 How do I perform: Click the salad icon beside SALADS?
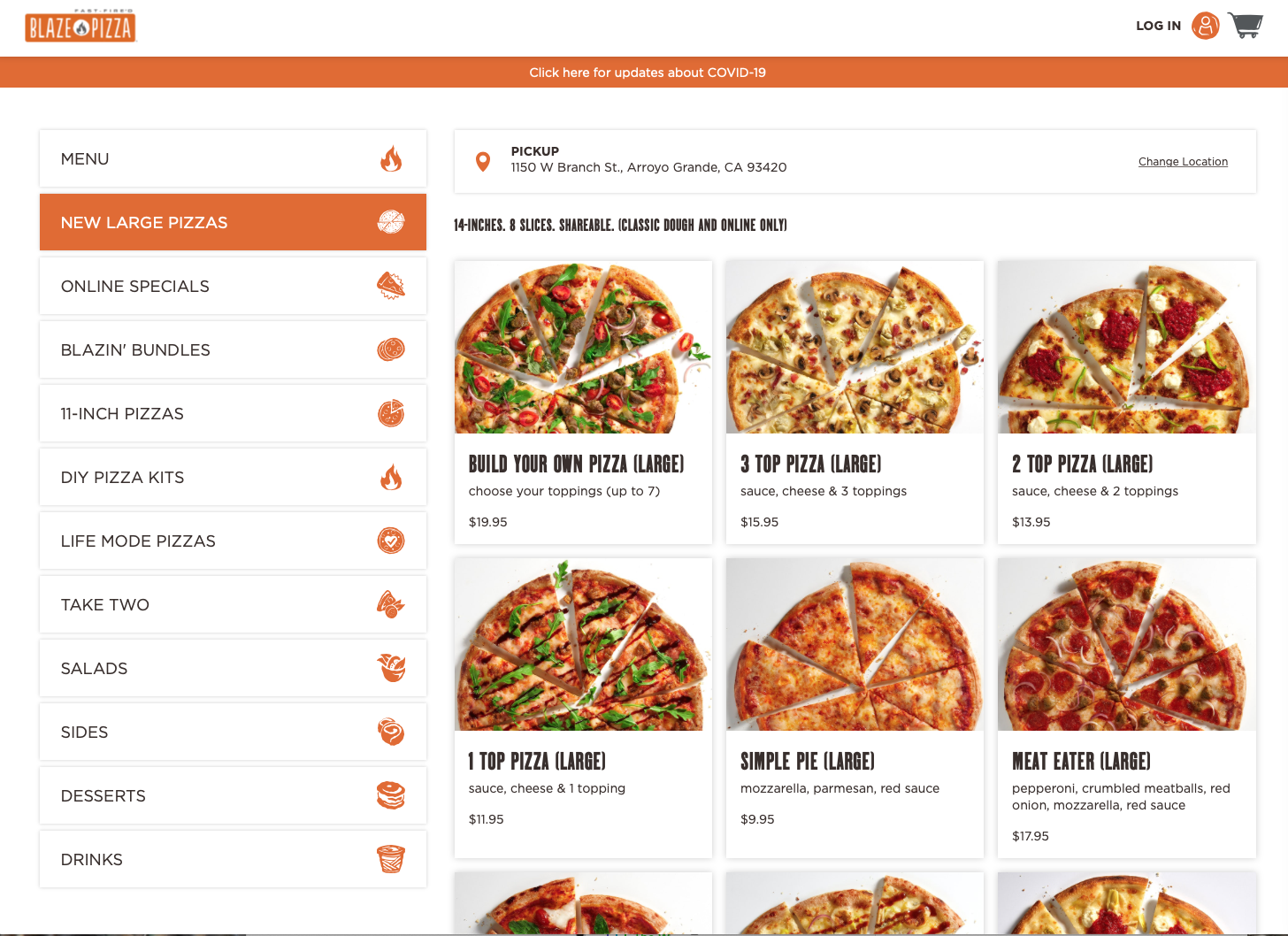click(x=391, y=668)
